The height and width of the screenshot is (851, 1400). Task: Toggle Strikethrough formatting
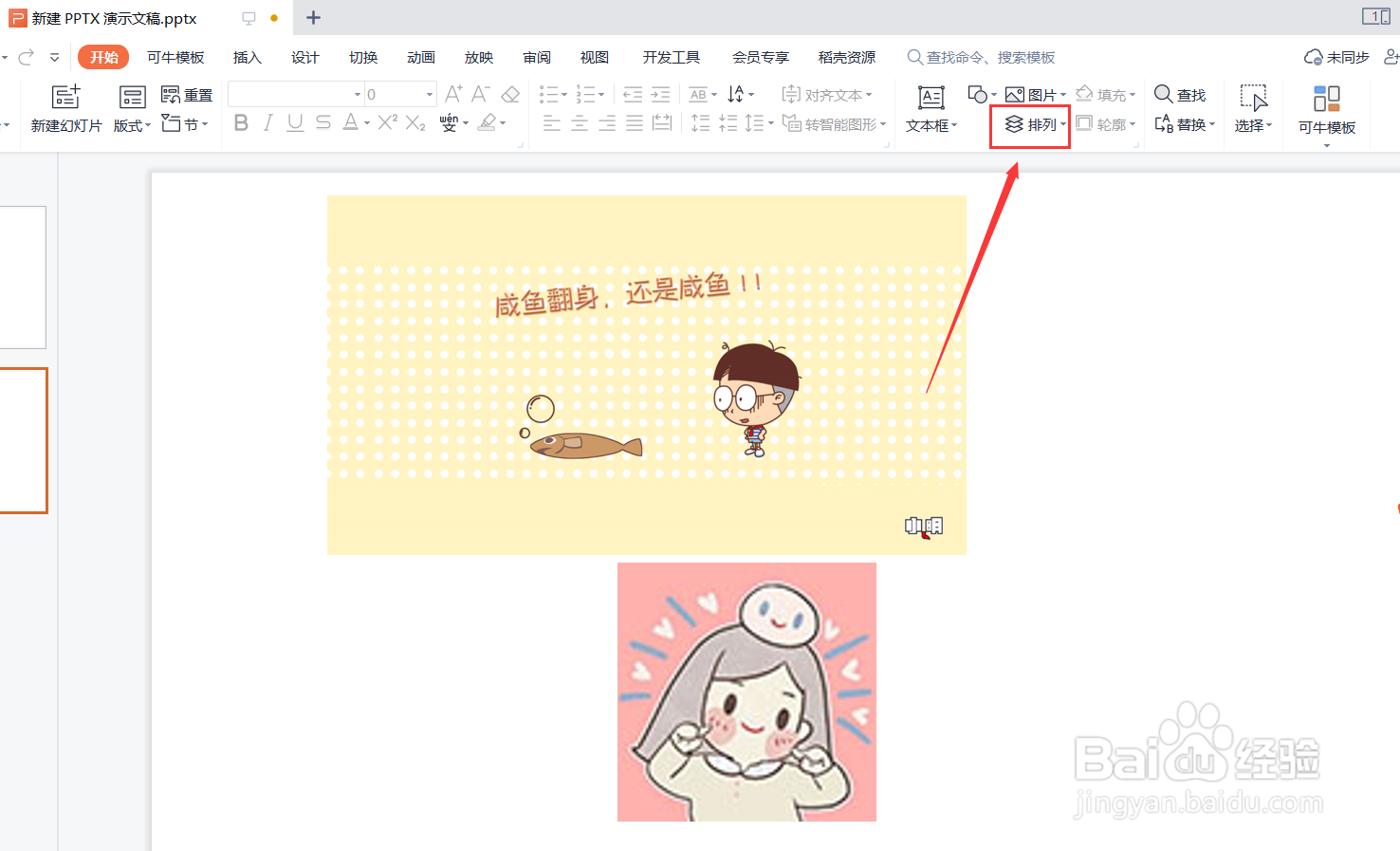(x=322, y=122)
